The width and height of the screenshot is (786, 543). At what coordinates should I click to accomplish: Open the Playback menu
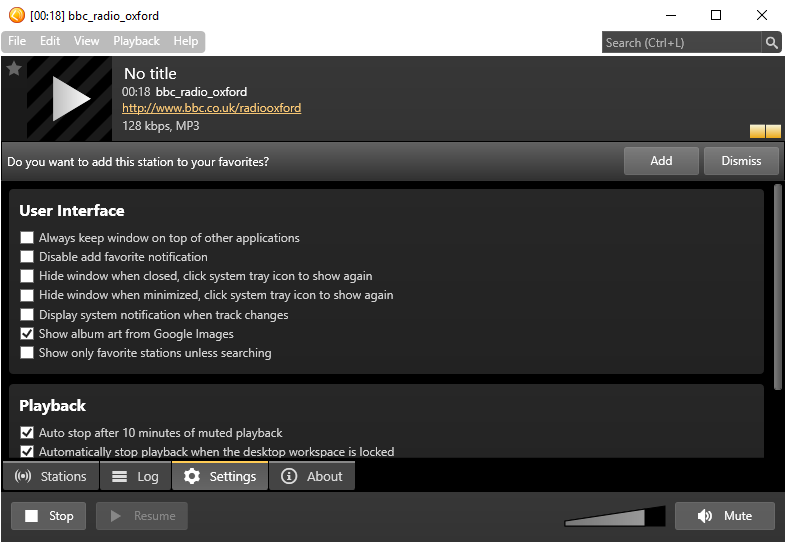(x=136, y=41)
